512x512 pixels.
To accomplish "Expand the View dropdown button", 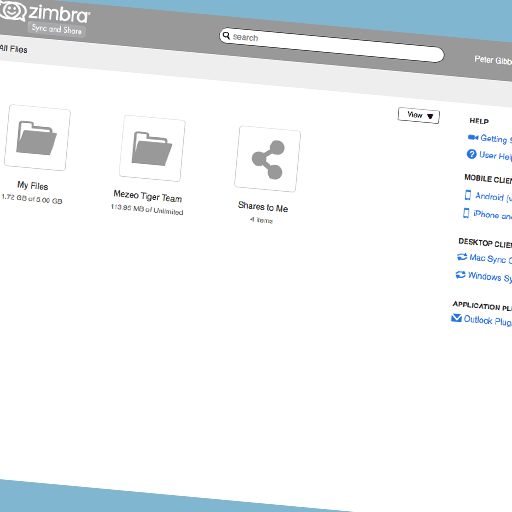I will pos(419,116).
